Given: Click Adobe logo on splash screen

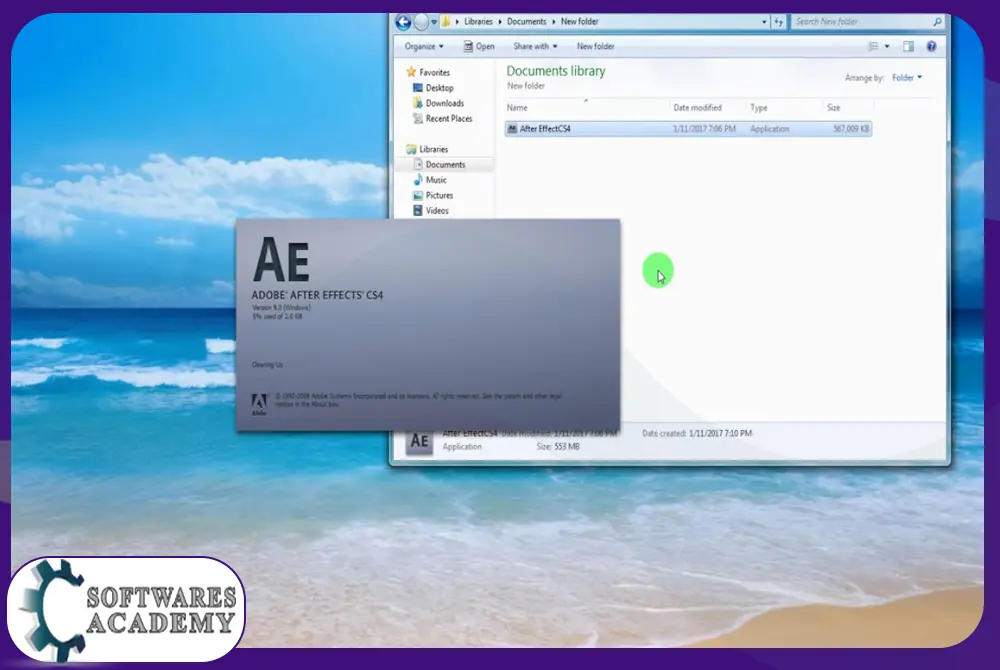Looking at the screenshot, I should point(259,404).
